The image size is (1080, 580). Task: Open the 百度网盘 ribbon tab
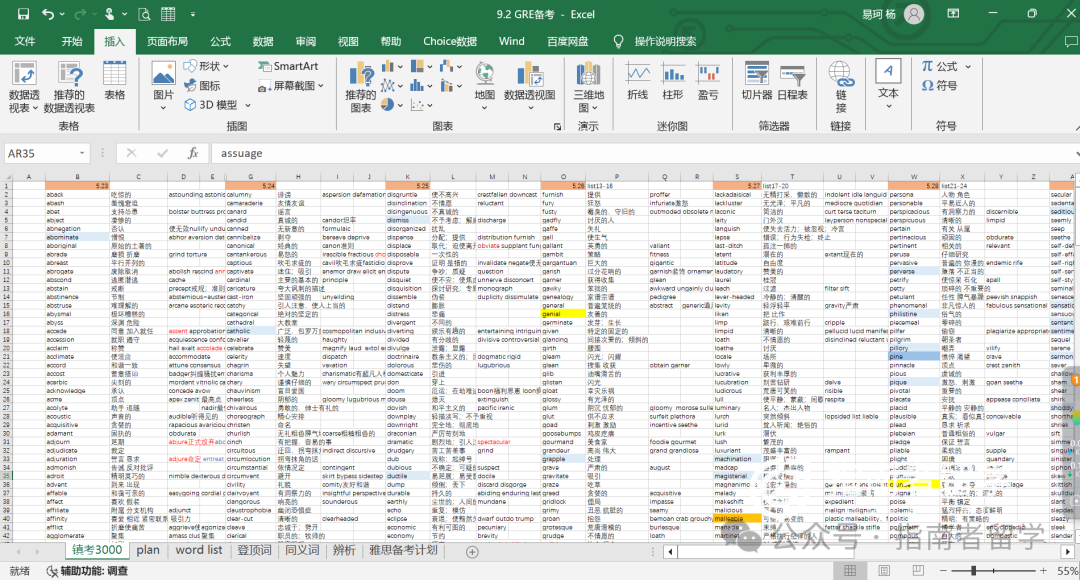point(568,41)
